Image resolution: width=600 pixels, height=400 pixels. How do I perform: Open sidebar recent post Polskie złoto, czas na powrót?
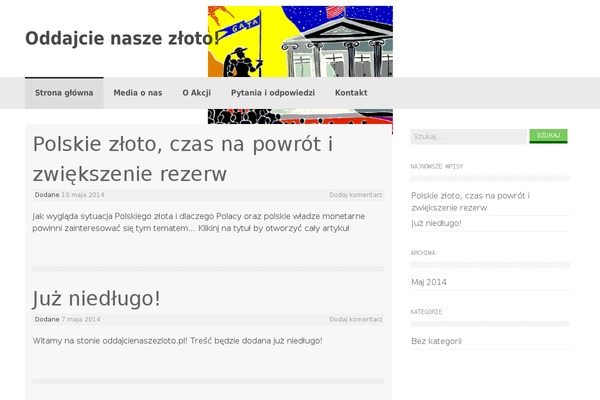pos(470,202)
